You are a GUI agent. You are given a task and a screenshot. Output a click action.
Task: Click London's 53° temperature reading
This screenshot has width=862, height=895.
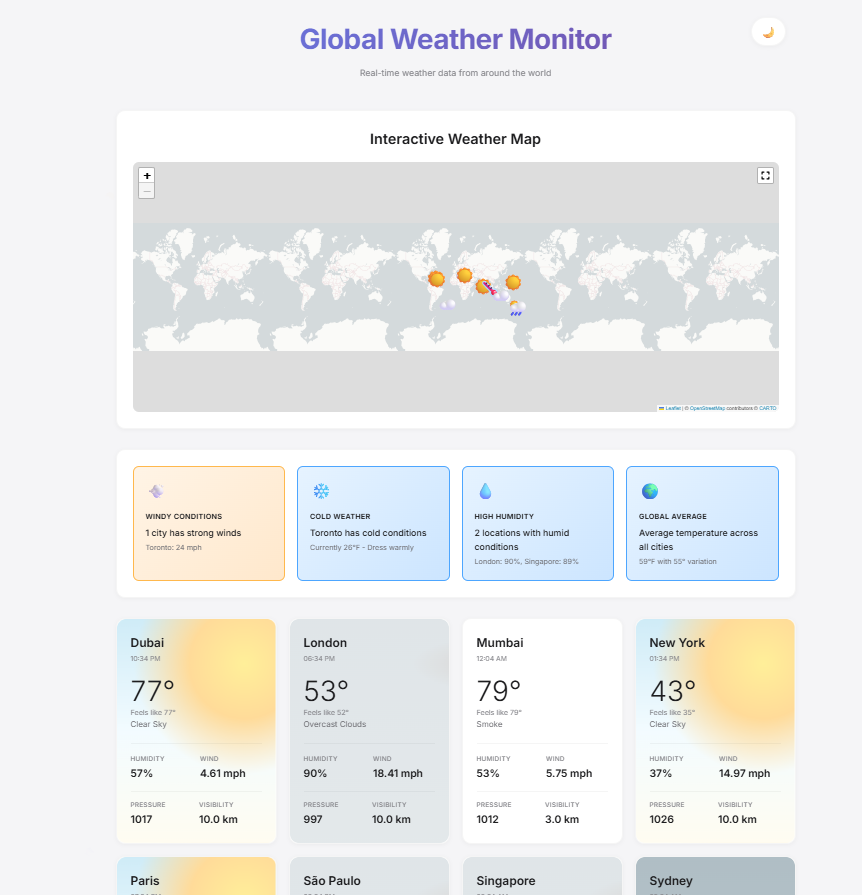click(x=326, y=691)
